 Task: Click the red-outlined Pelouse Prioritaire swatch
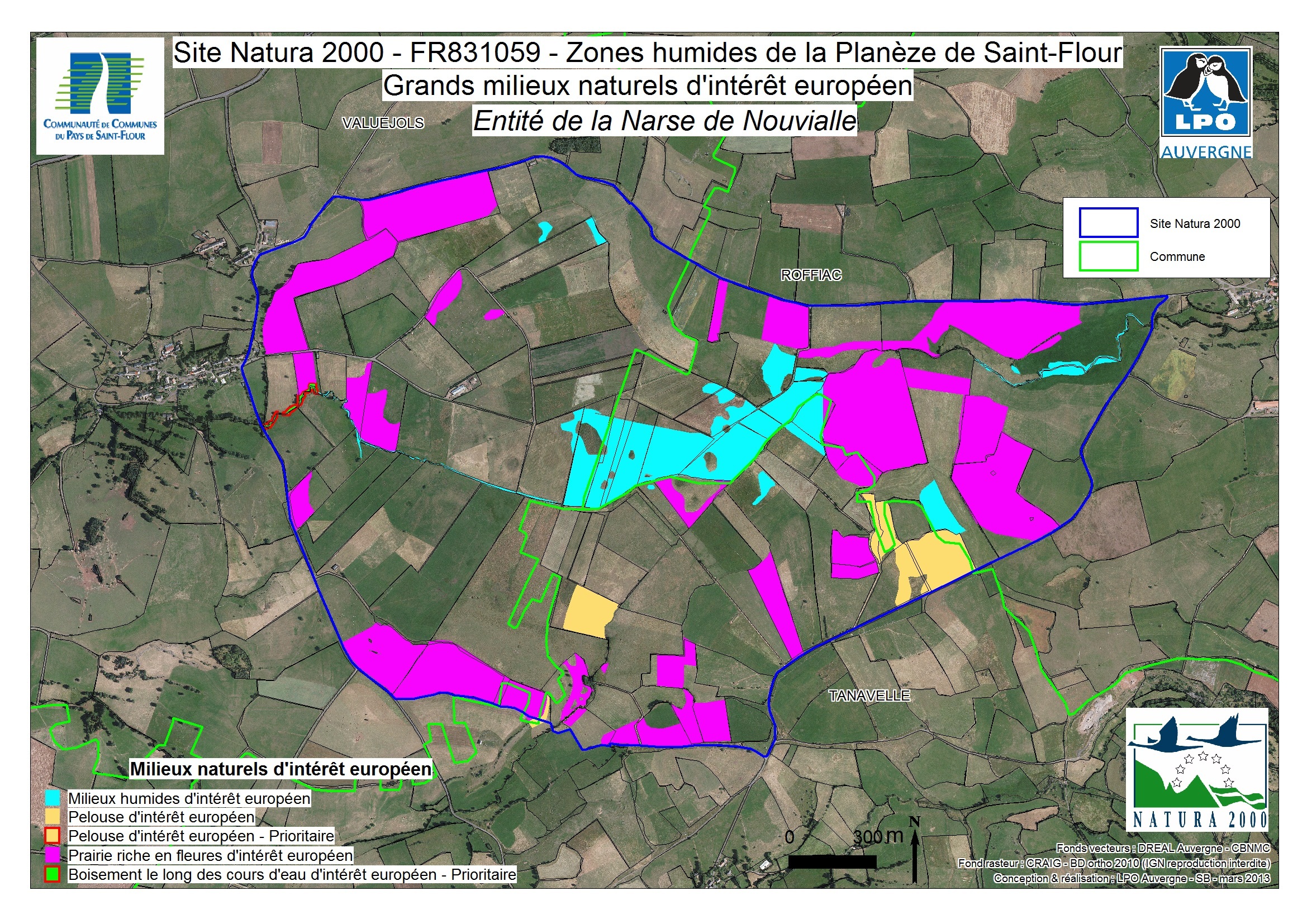53,835
